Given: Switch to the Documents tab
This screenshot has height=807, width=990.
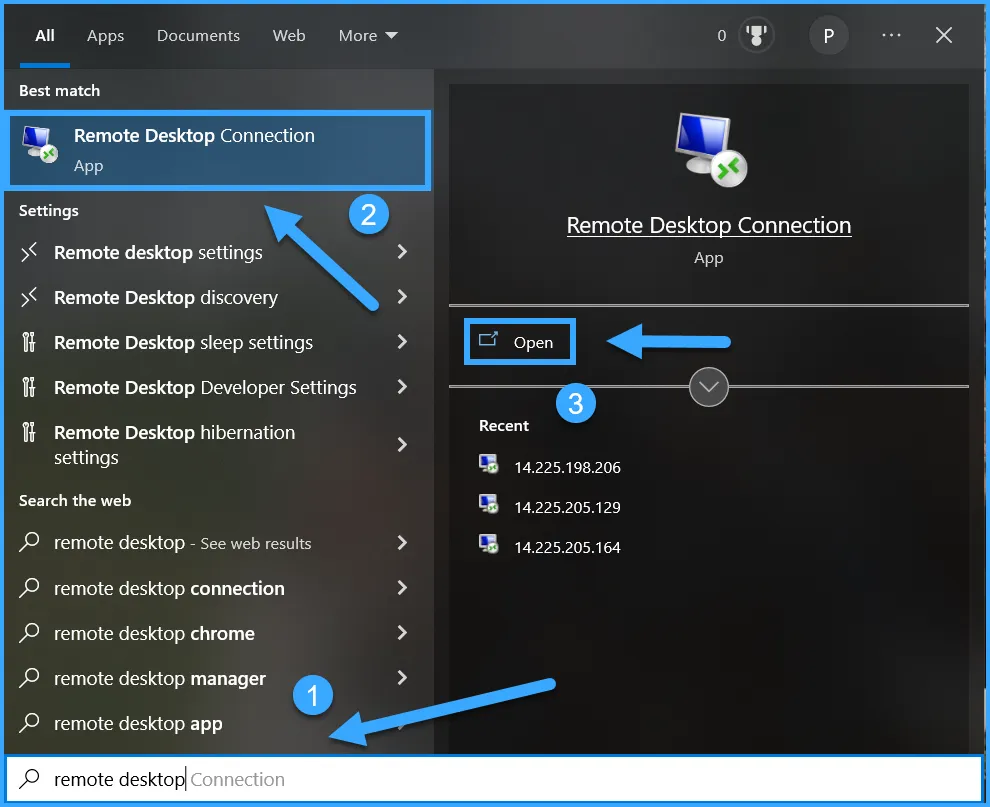Looking at the screenshot, I should (x=198, y=35).
